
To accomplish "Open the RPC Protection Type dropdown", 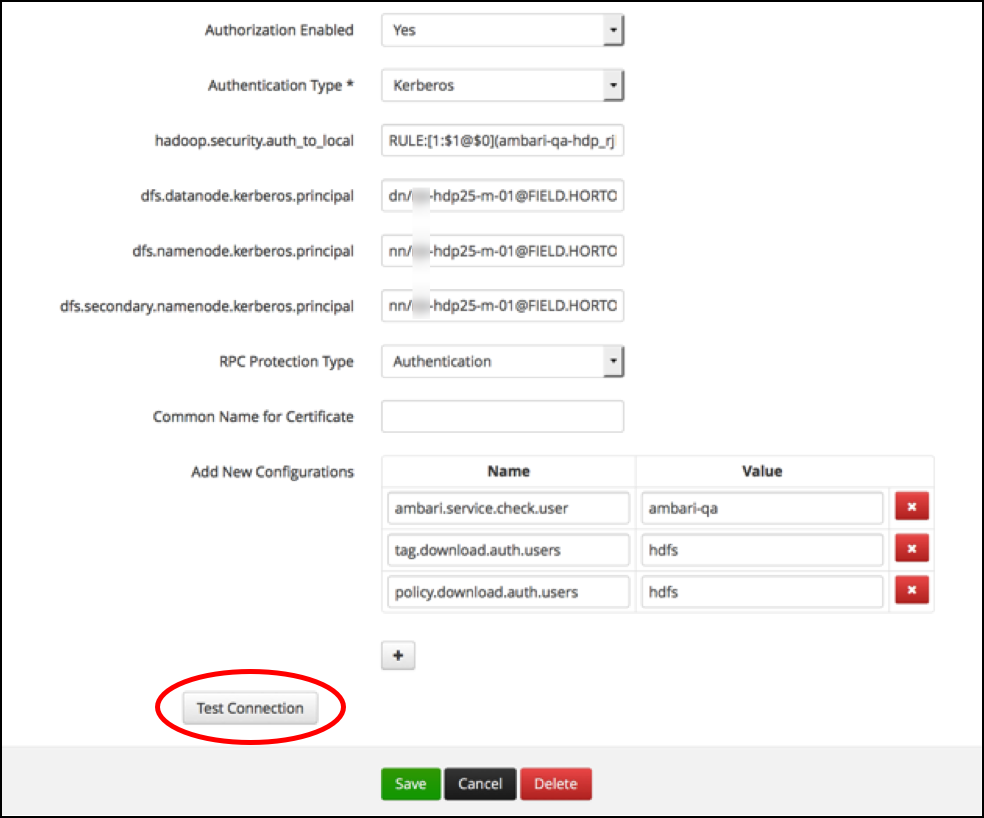I will point(502,362).
